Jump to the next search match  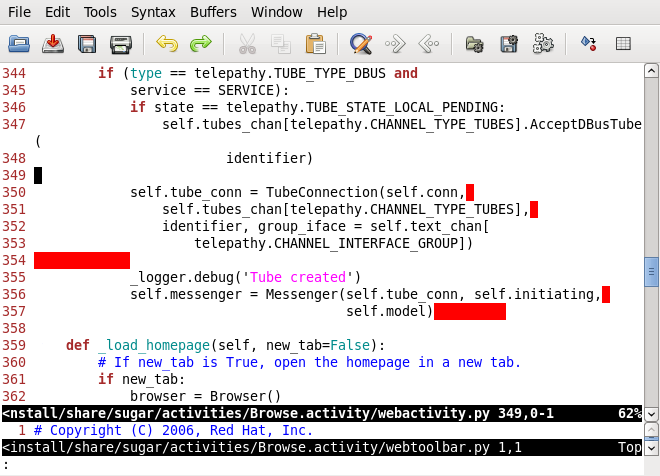pos(395,44)
